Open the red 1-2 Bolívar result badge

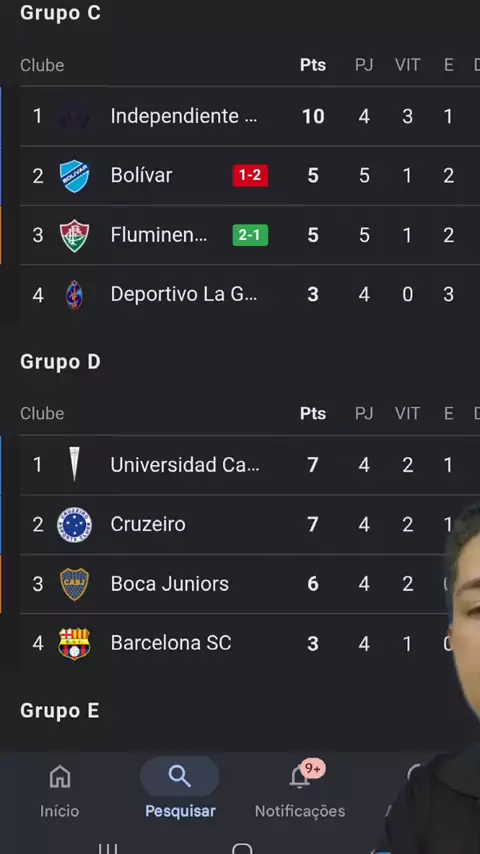[250, 175]
